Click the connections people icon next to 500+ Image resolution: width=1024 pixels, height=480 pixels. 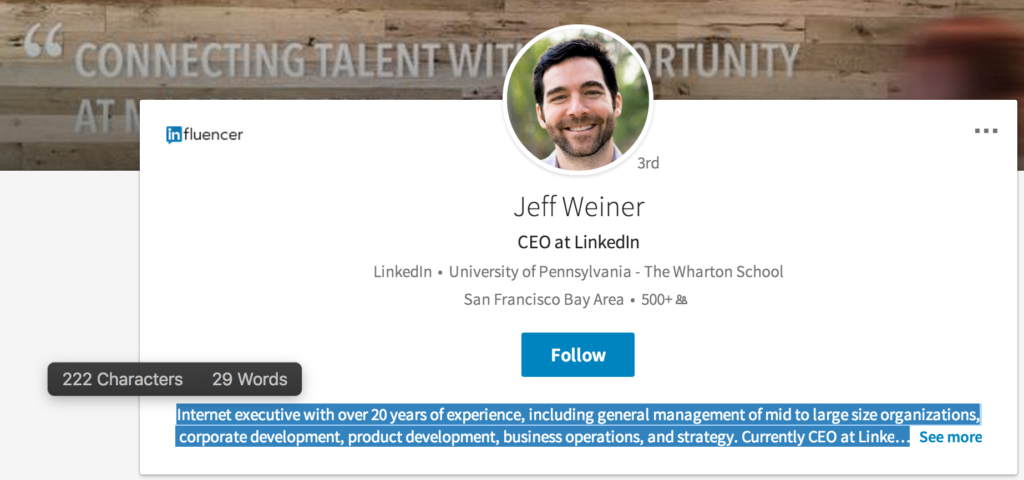point(682,300)
